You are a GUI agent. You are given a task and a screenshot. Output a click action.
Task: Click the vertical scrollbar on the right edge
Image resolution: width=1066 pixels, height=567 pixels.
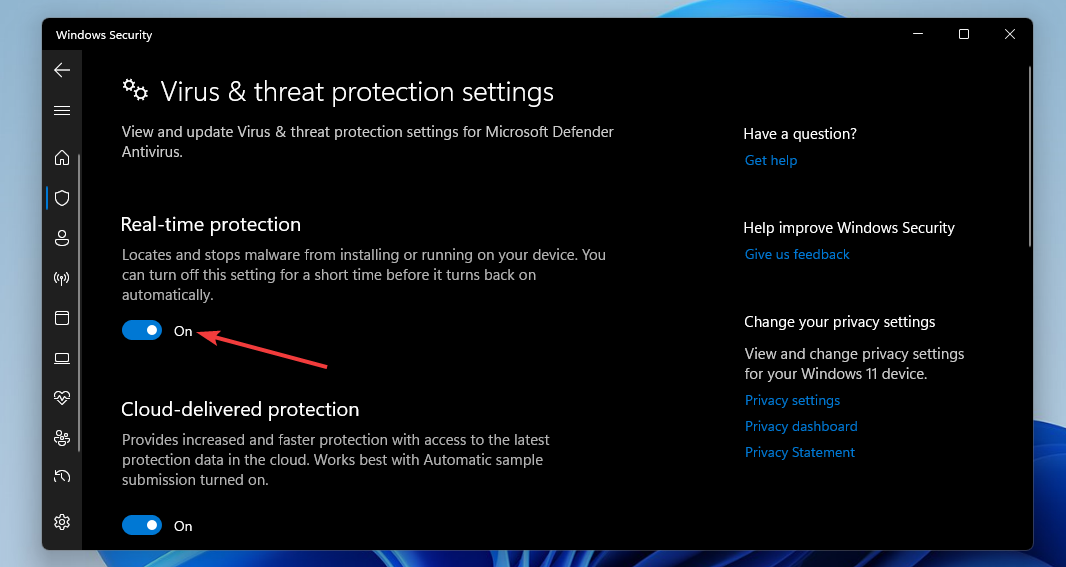1030,156
